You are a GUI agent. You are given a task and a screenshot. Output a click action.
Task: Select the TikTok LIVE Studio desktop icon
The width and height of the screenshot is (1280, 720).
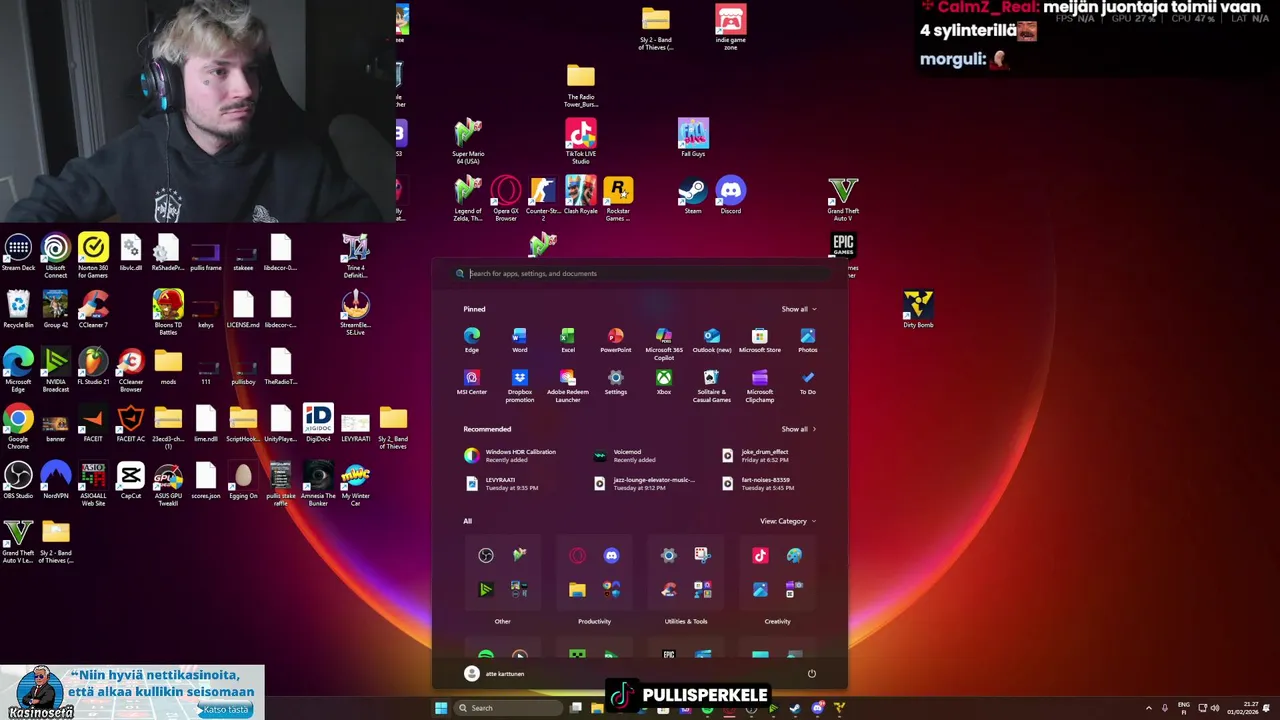(581, 141)
